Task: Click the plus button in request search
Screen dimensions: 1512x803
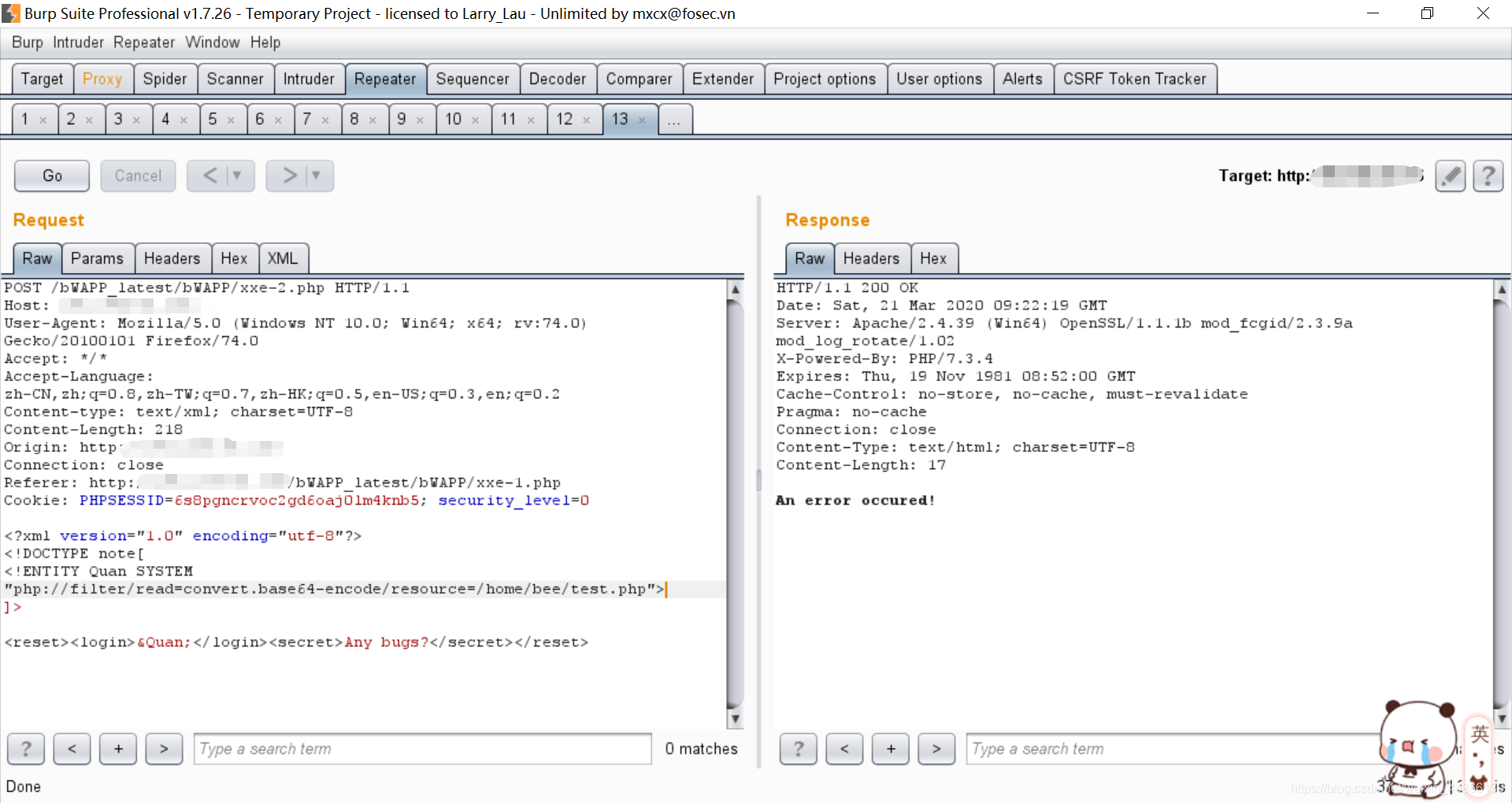Action: click(x=118, y=749)
